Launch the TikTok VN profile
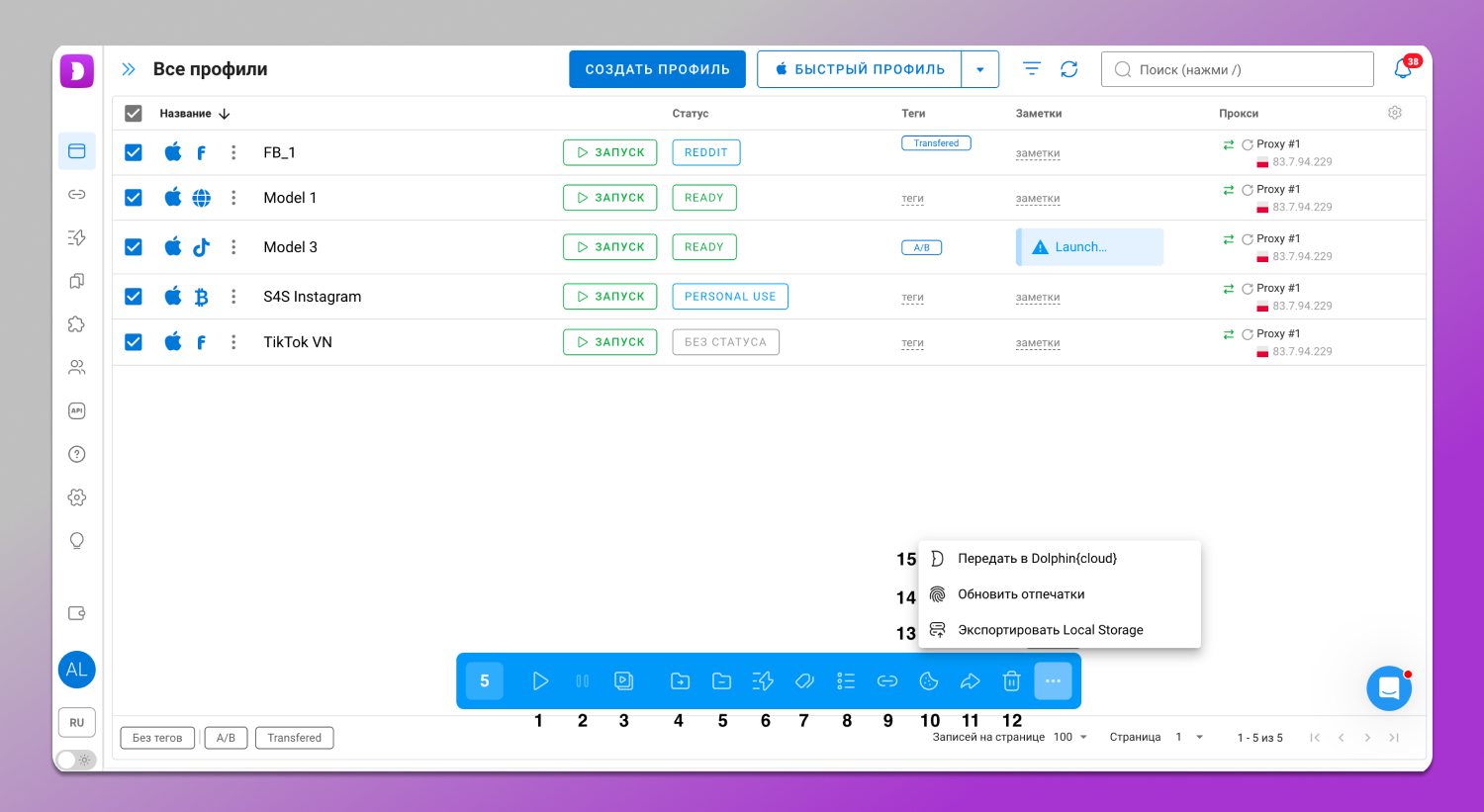This screenshot has height=812, width=1484. pyautogui.click(x=610, y=342)
